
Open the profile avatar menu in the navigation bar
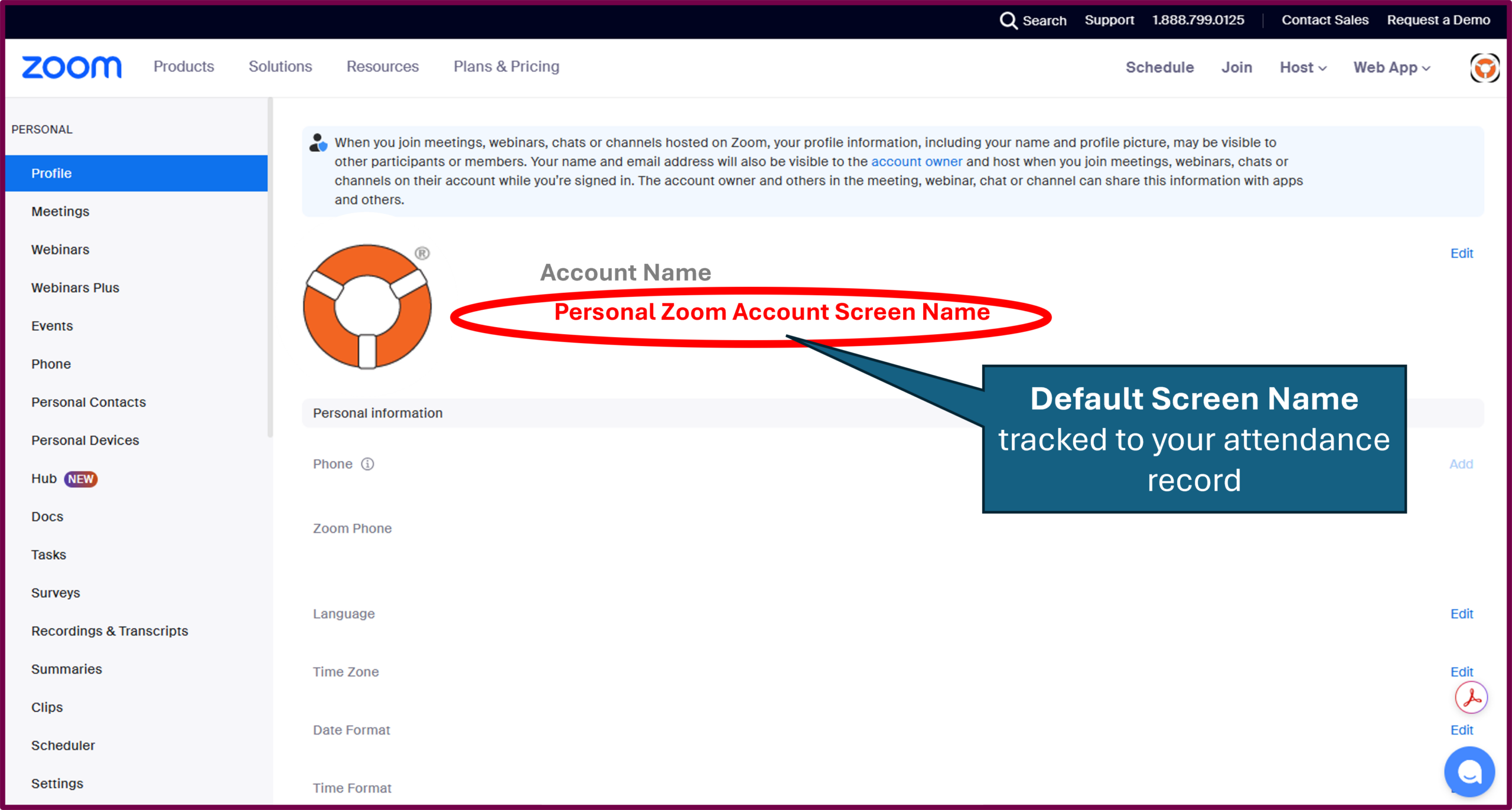click(1484, 67)
